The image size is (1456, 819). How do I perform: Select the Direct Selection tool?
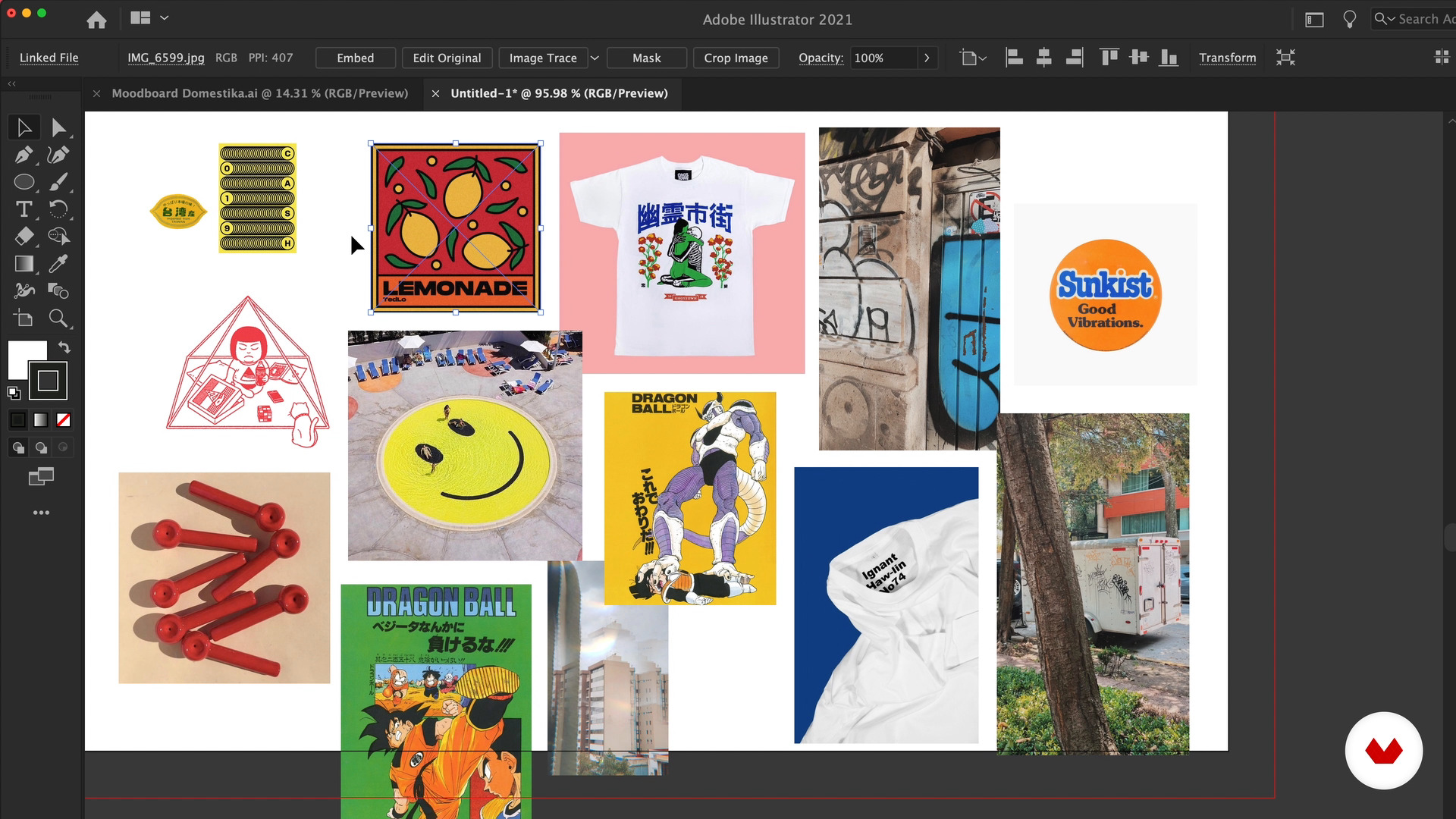point(58,127)
